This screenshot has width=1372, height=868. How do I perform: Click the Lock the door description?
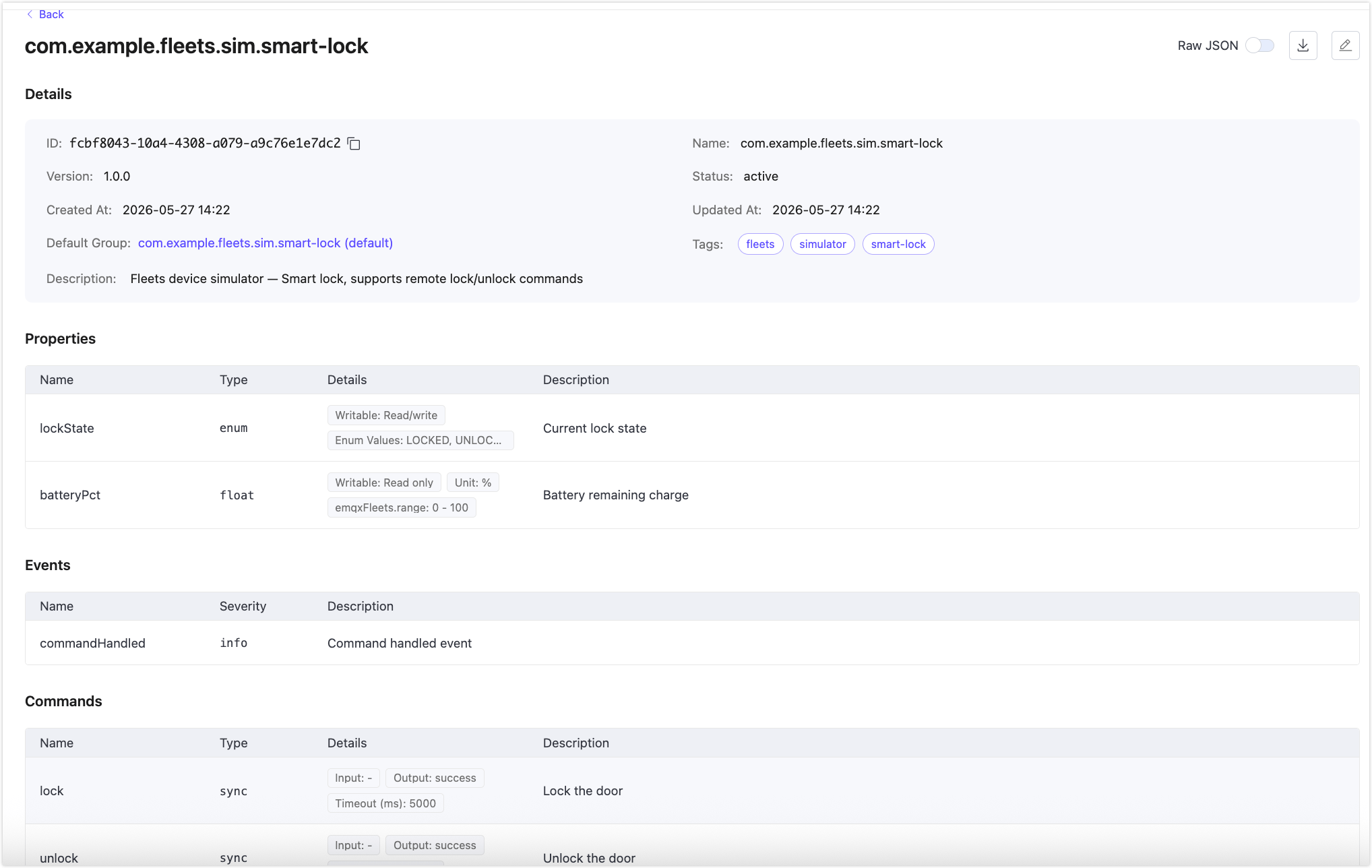(583, 790)
